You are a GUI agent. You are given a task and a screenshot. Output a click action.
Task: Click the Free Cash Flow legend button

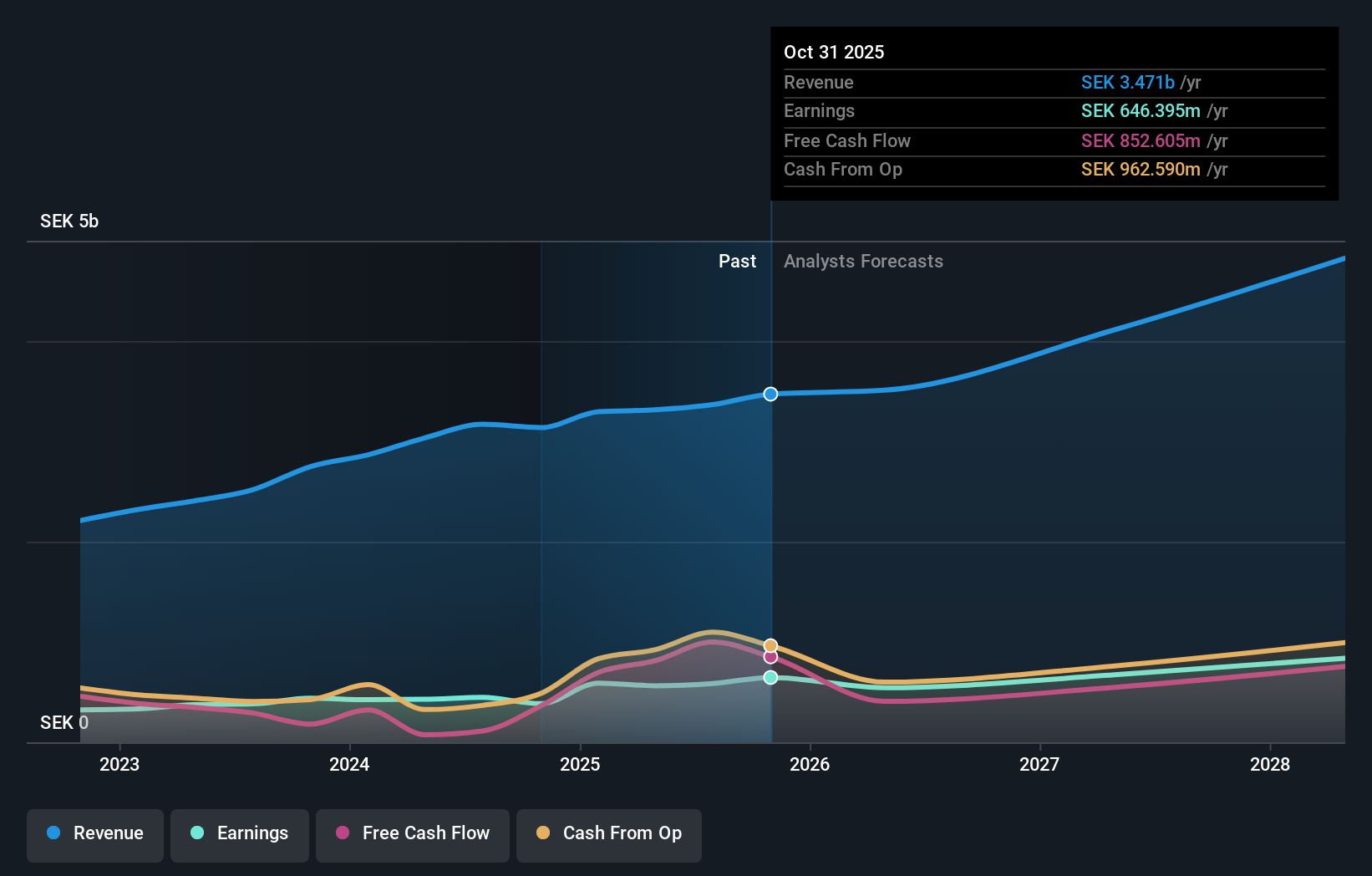click(412, 833)
